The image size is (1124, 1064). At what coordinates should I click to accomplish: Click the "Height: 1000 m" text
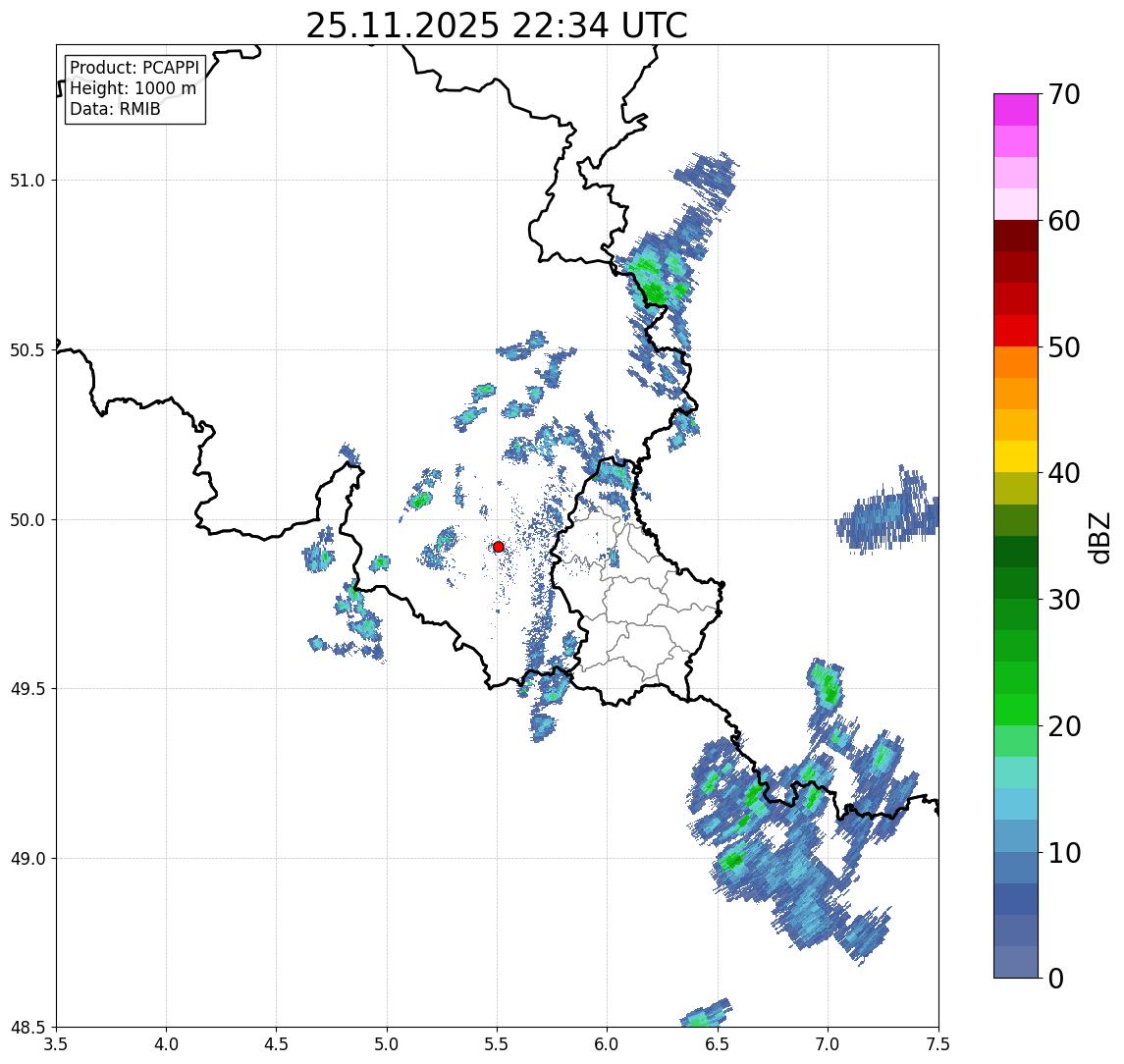133,88
